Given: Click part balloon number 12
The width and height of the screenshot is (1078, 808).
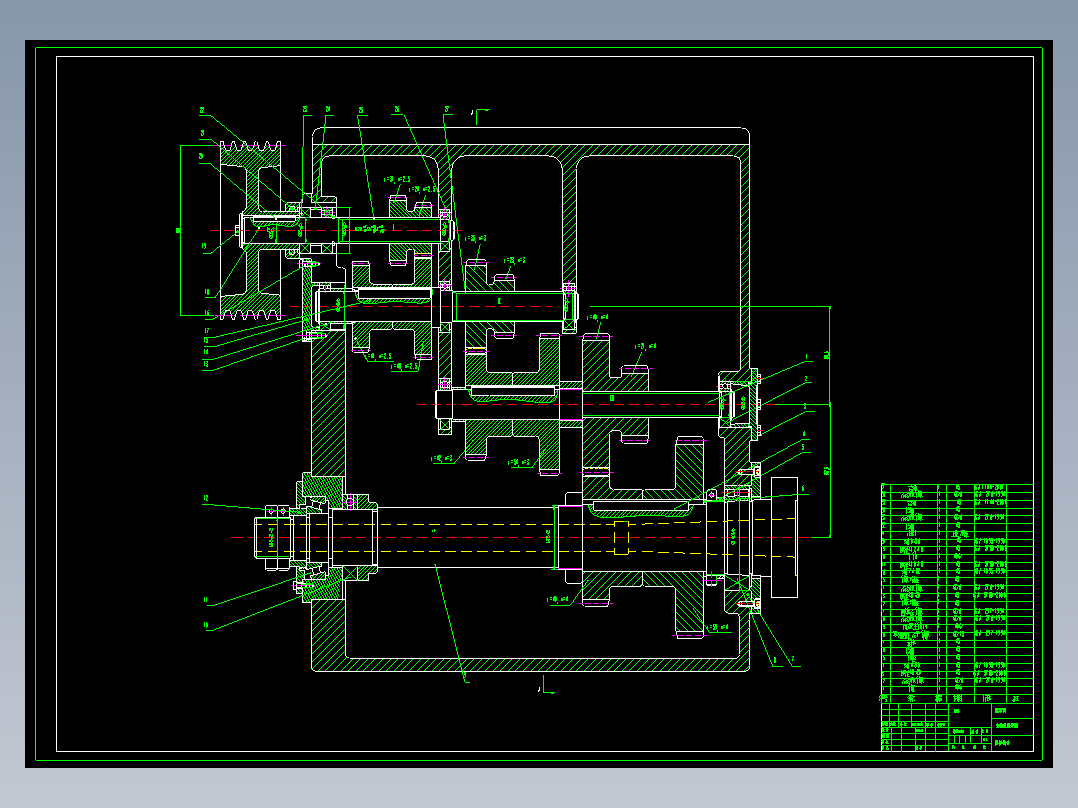Looking at the screenshot, I should click(206, 498).
